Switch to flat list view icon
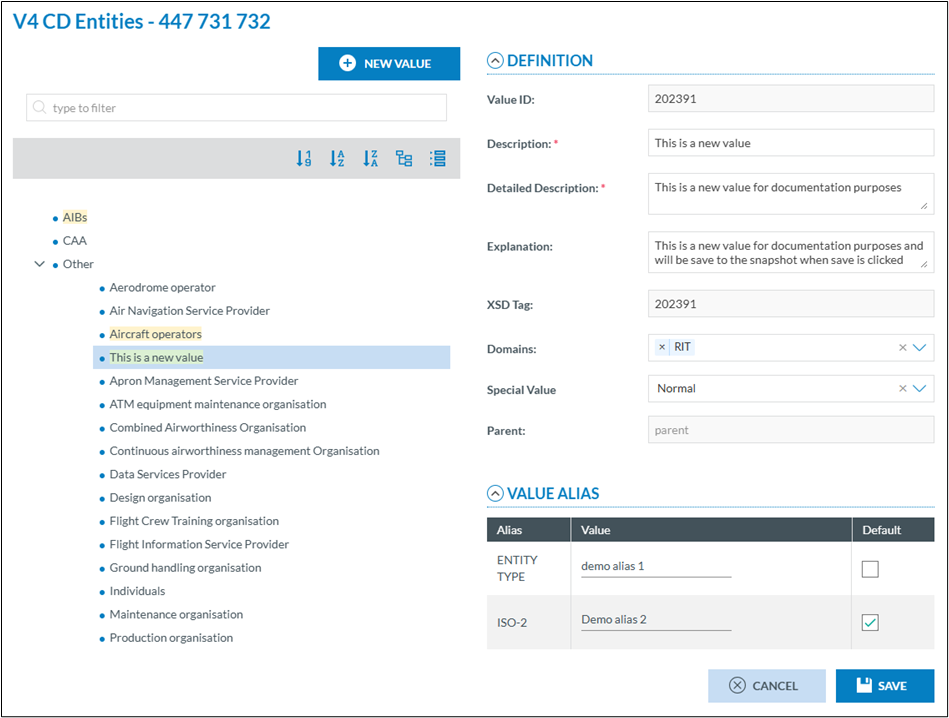This screenshot has width=949, height=718. tap(437, 158)
